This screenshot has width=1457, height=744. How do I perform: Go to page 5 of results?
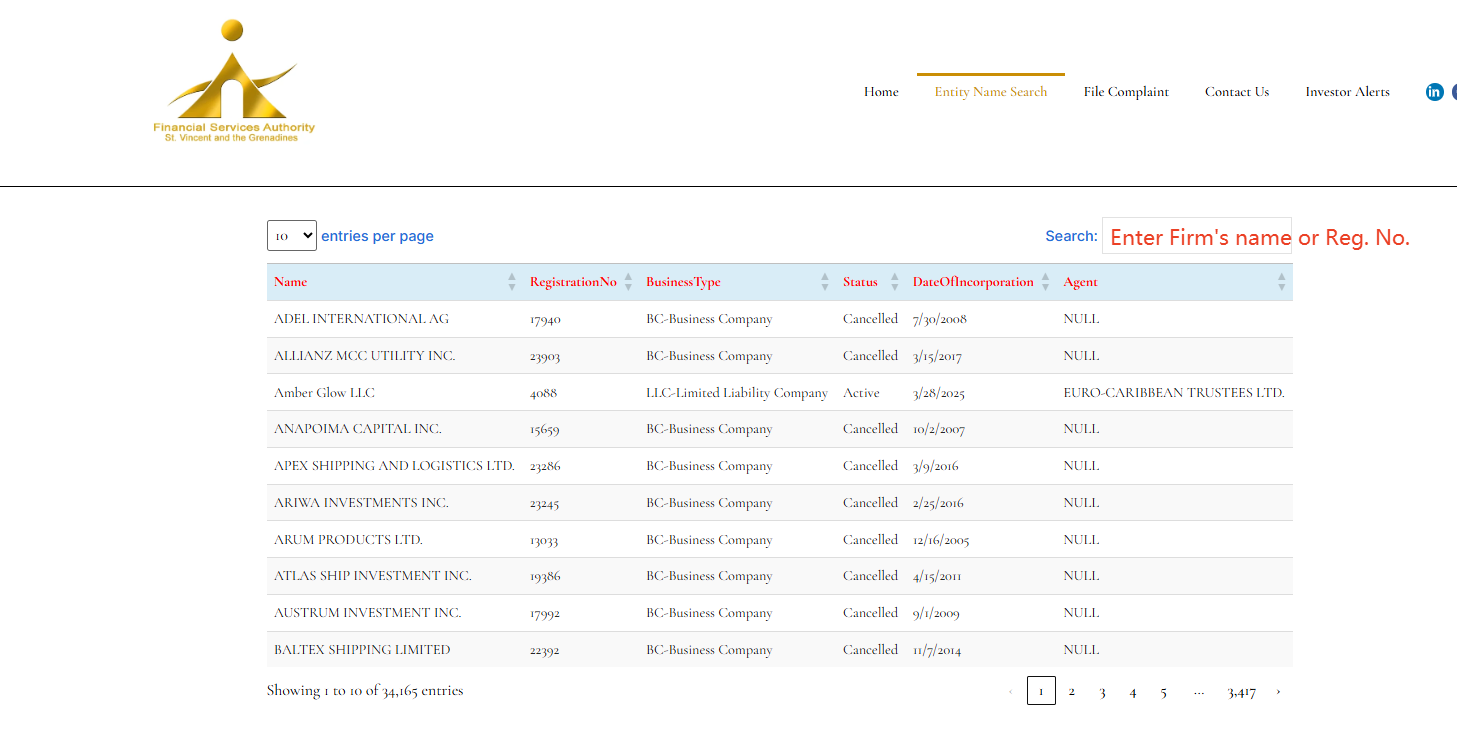(x=1163, y=691)
